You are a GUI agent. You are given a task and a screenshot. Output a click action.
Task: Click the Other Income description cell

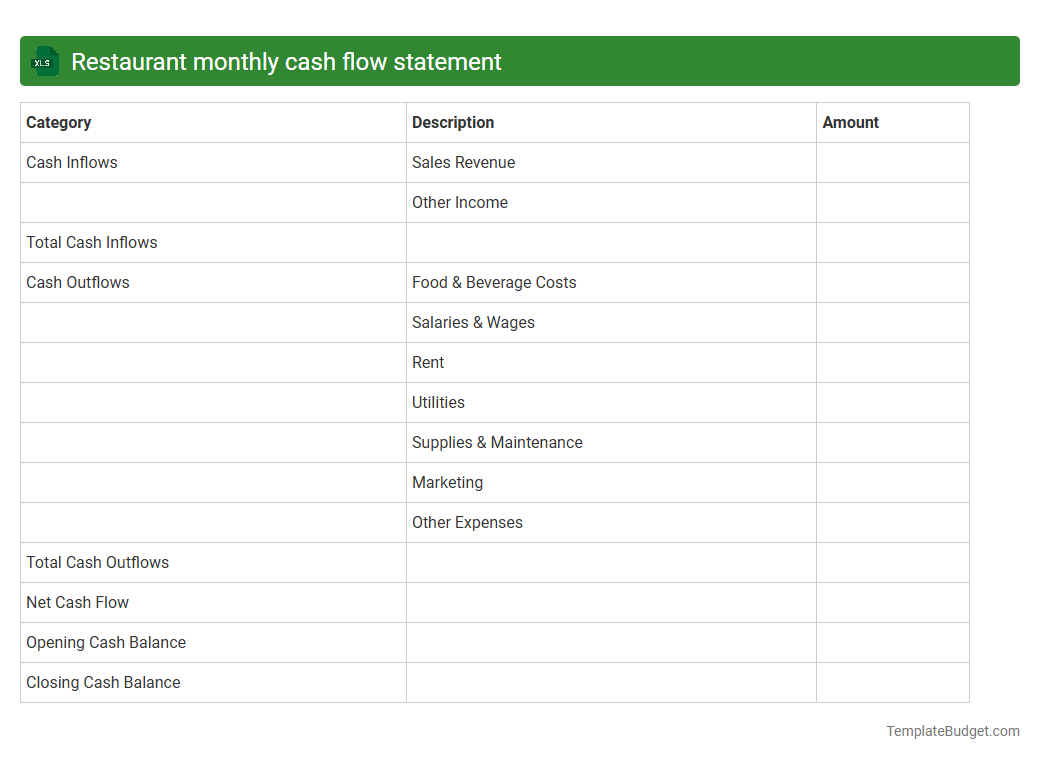click(460, 202)
